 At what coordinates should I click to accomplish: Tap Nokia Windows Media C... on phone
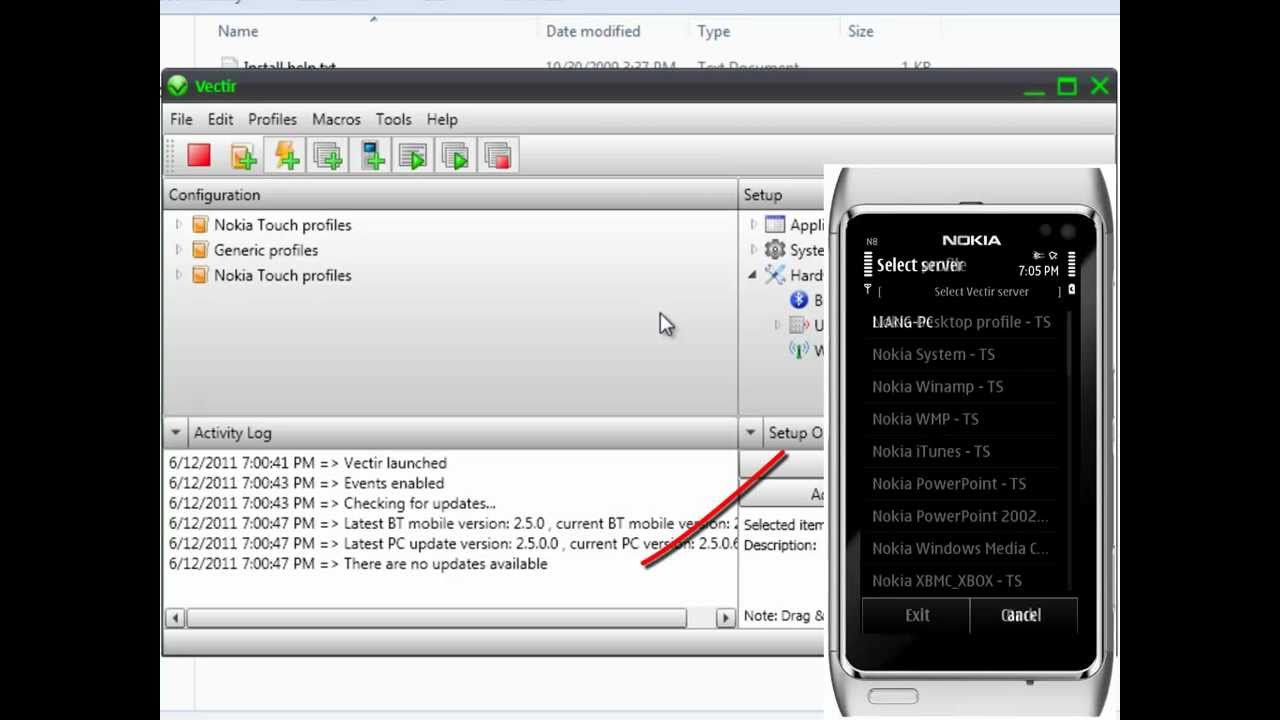pyautogui.click(x=960, y=548)
